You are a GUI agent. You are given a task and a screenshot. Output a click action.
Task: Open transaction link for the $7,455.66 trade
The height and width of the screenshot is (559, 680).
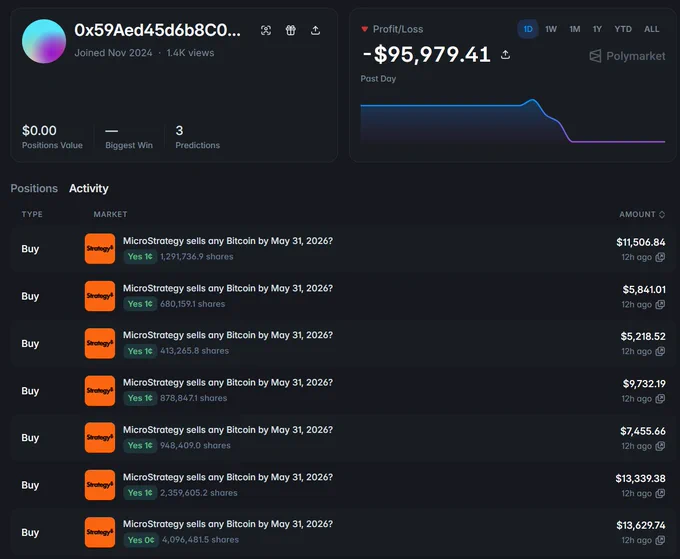click(x=660, y=446)
